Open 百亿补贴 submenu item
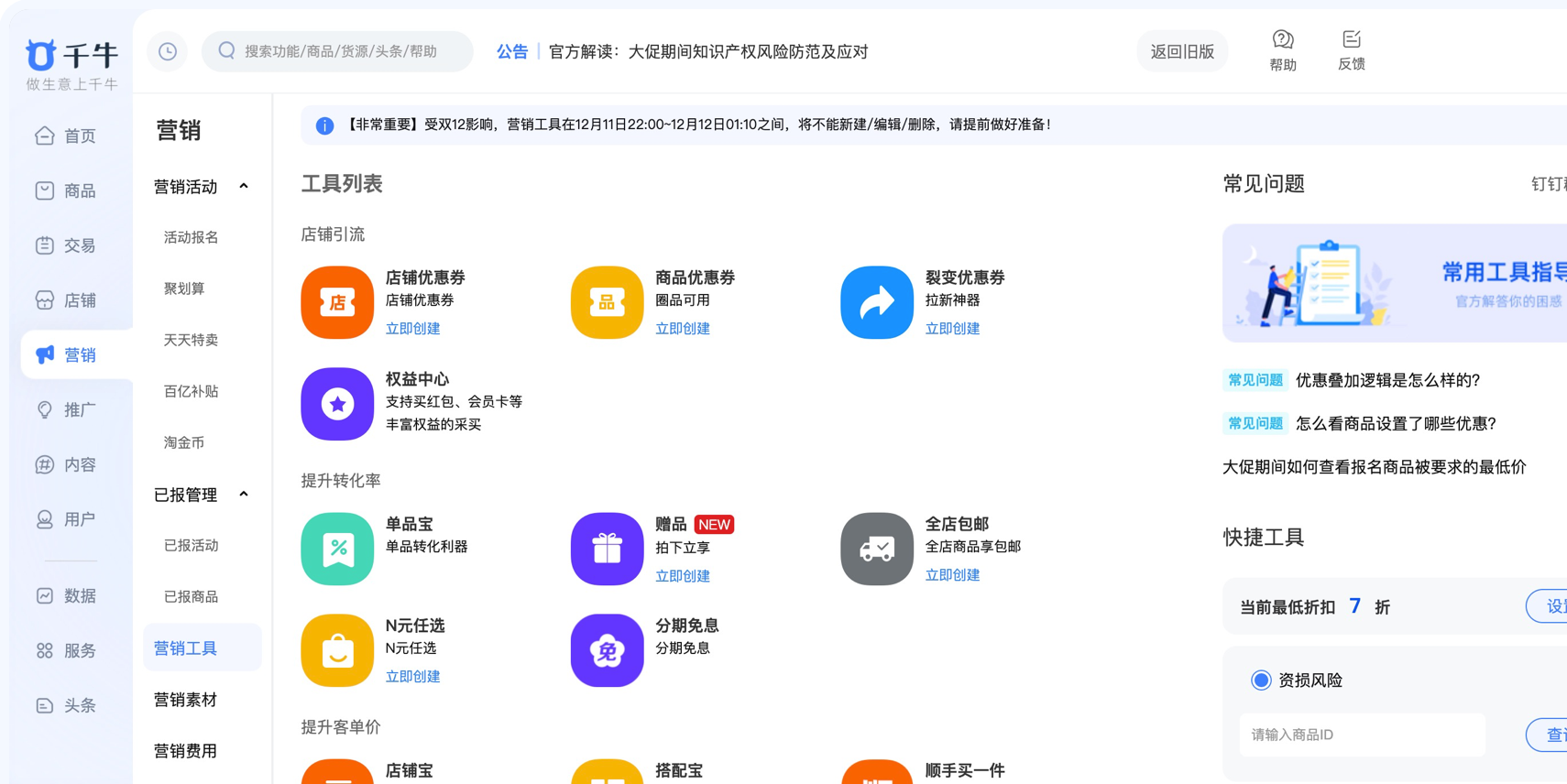The width and height of the screenshot is (1567, 784). [x=191, y=391]
